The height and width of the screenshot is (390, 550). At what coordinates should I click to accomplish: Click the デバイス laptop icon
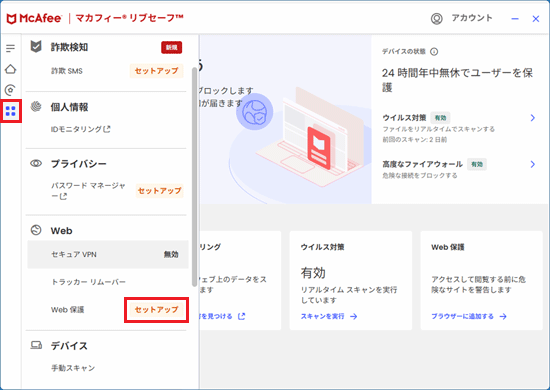[x=36, y=345]
